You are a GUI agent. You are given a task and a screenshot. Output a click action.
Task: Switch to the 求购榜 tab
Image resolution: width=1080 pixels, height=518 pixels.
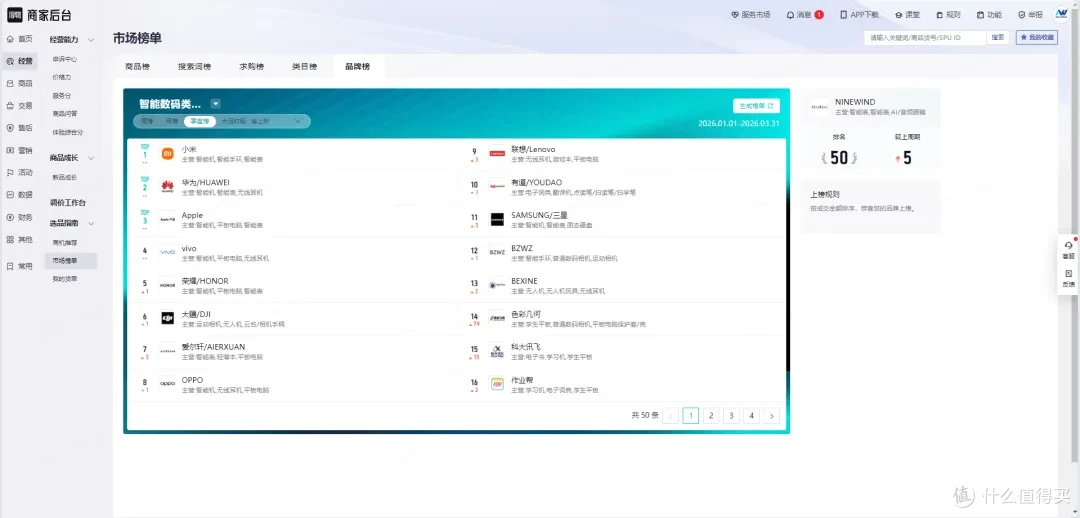tap(251, 67)
